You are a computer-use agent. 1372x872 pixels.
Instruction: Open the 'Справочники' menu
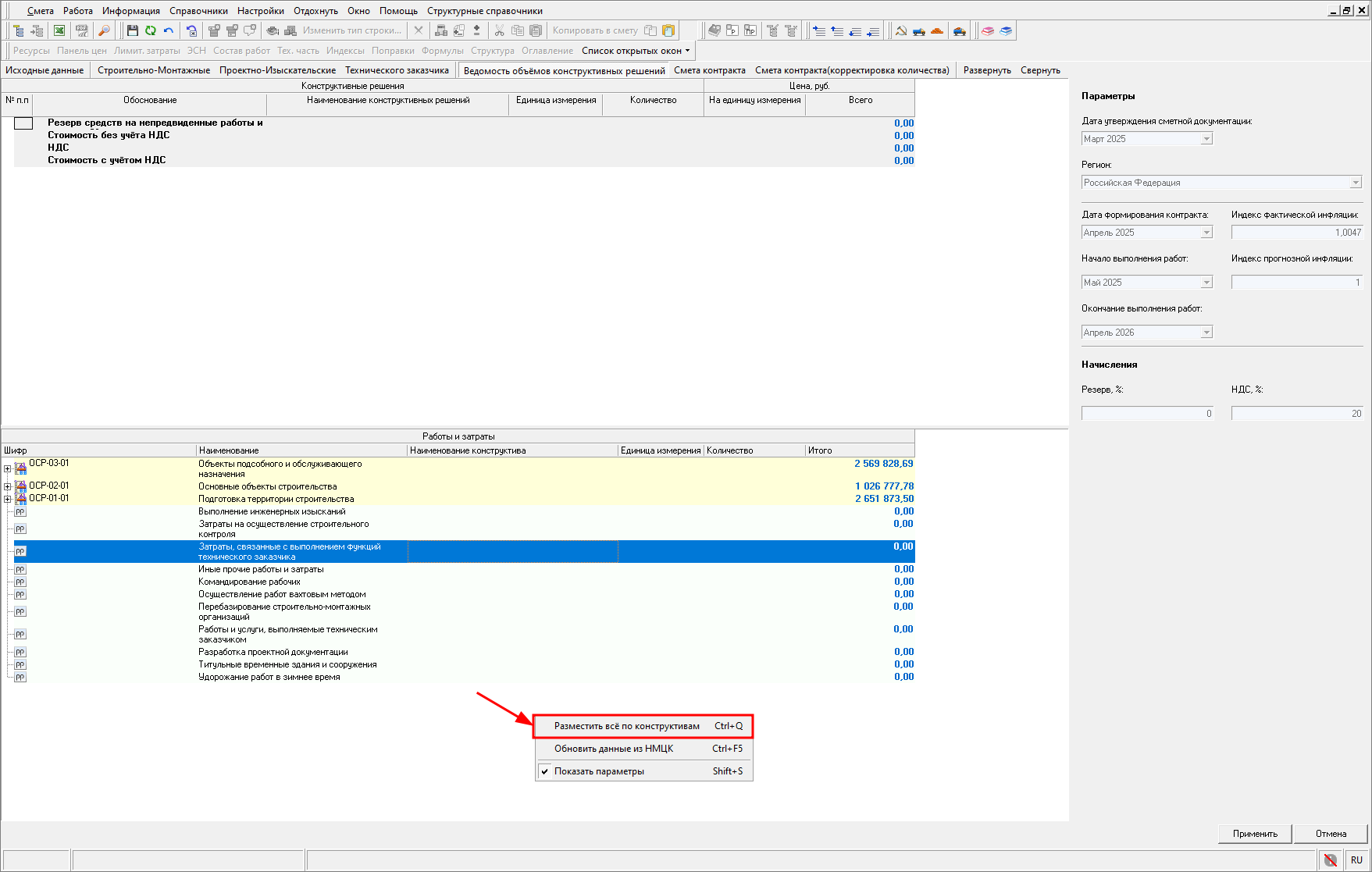coord(198,11)
